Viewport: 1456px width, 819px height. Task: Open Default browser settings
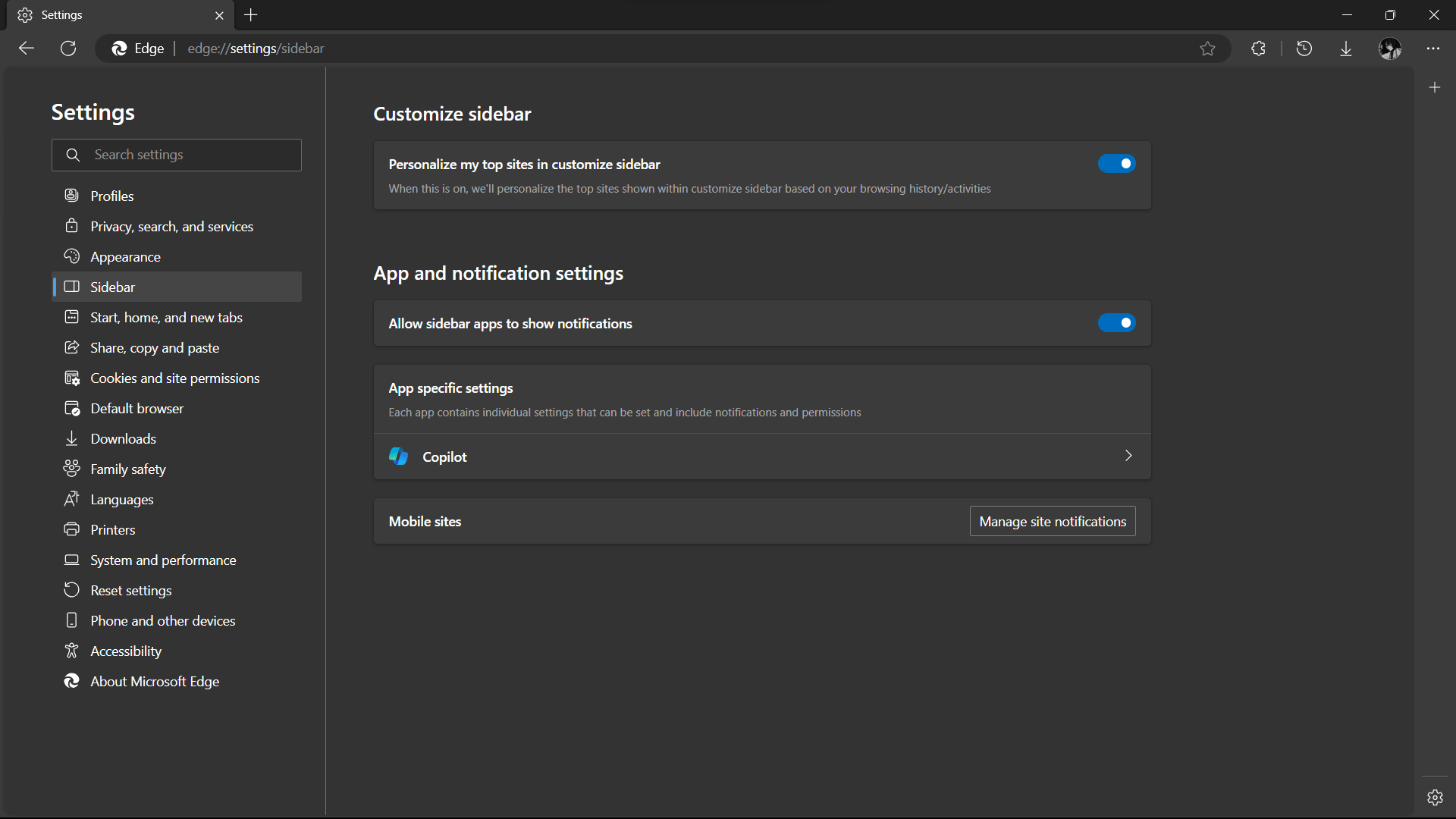(177, 408)
